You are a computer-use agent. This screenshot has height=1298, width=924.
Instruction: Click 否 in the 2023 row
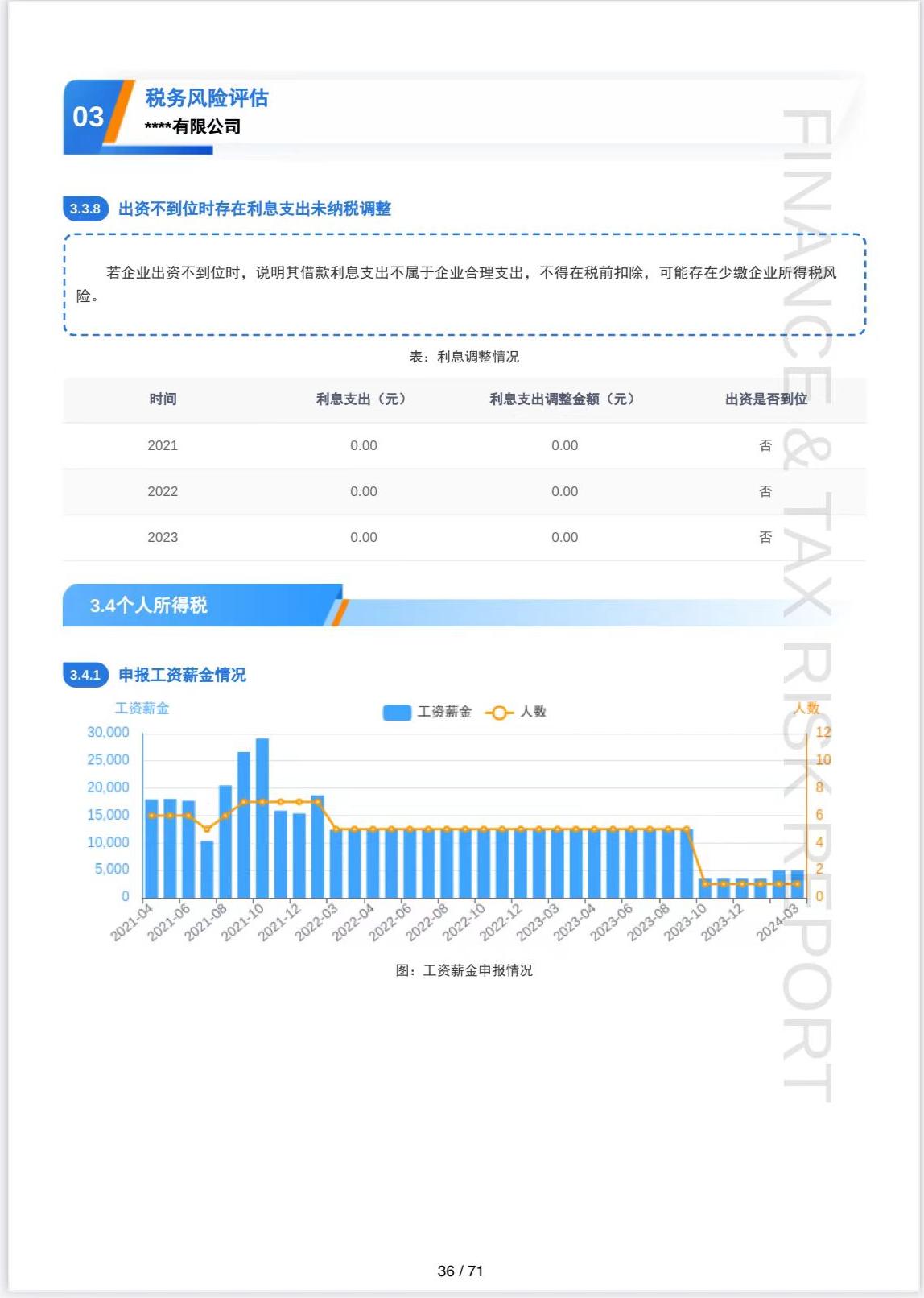[765, 538]
